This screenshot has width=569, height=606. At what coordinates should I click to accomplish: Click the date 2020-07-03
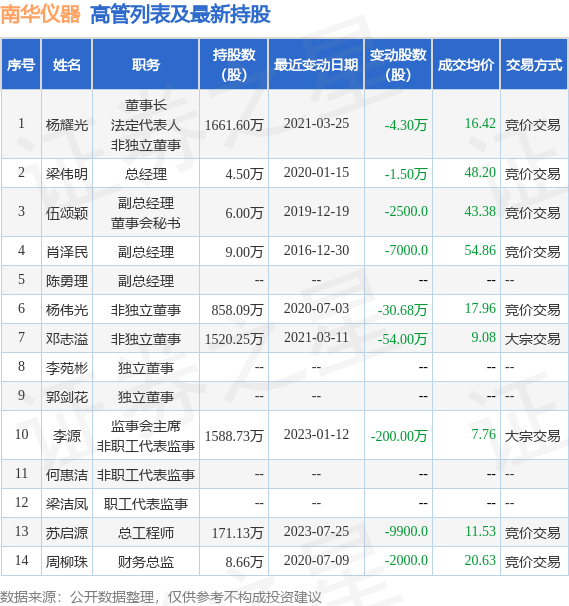coord(316,308)
